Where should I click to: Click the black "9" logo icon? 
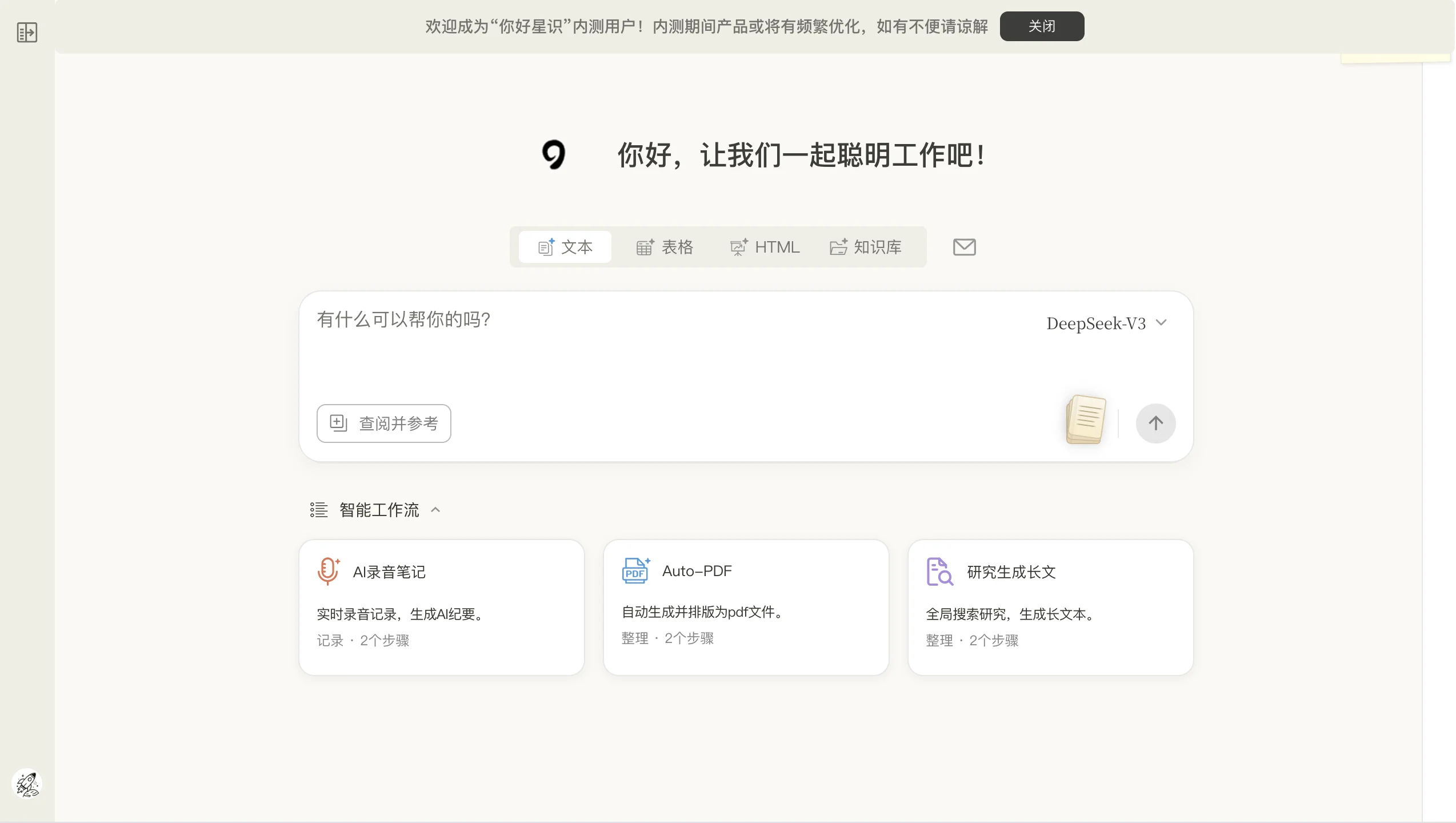[554, 155]
